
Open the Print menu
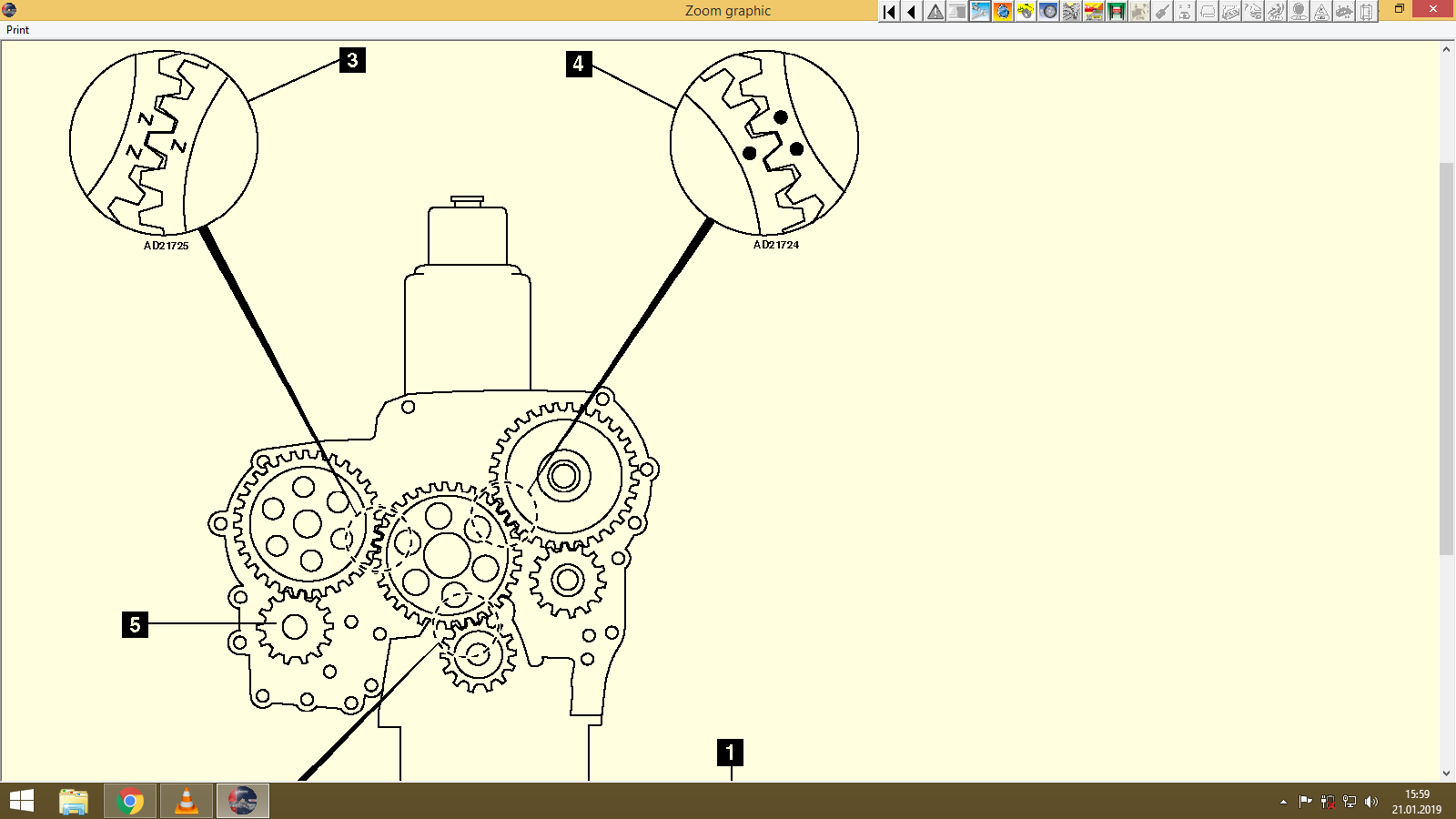(x=16, y=29)
